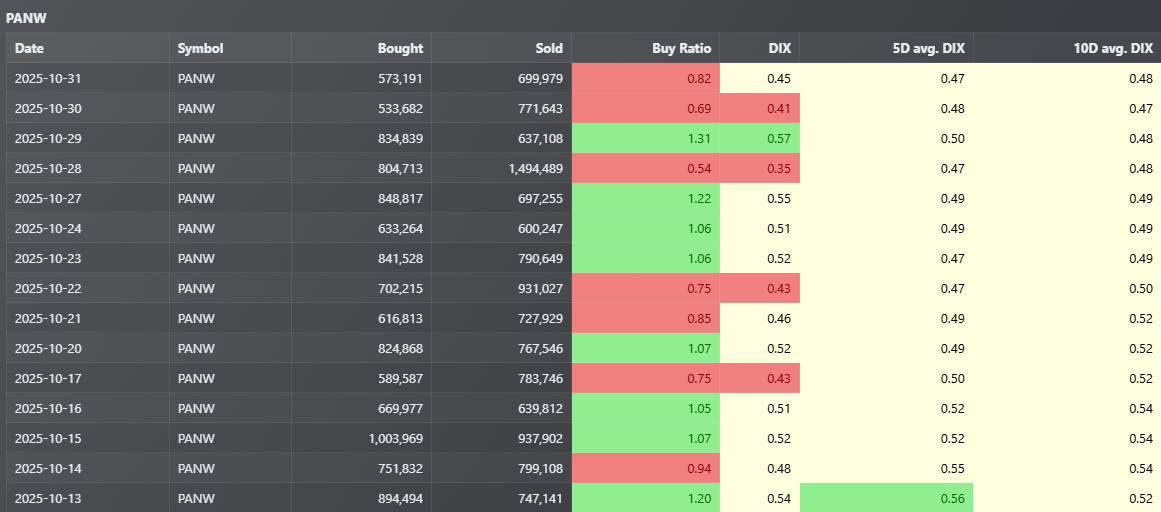Click the green Buy Ratio cell 1.31
Viewport: 1161px width, 512px height.
click(698, 139)
